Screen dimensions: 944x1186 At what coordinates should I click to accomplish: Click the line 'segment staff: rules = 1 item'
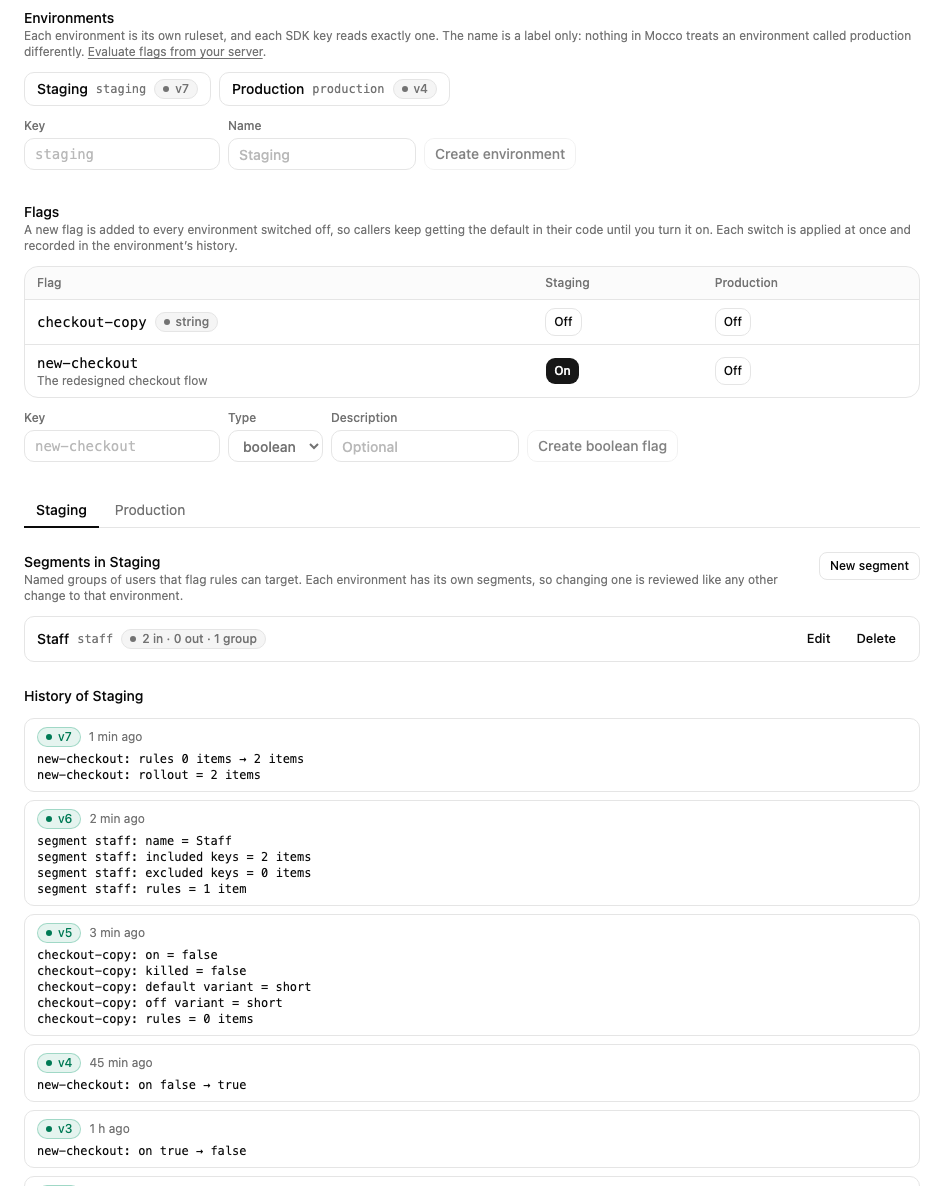tap(141, 889)
